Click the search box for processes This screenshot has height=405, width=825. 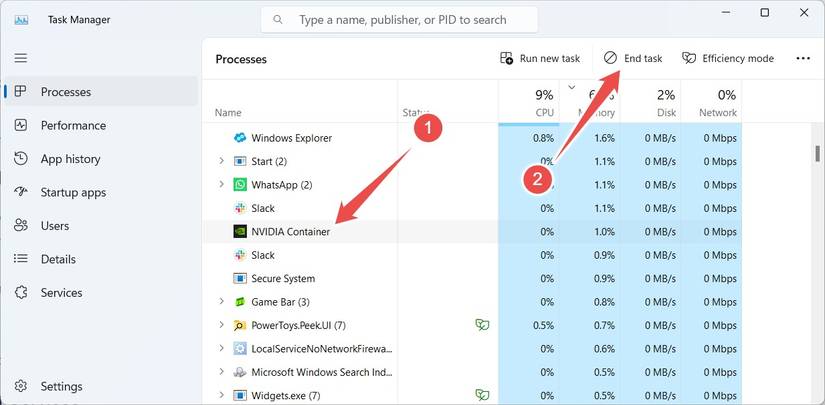coord(399,19)
